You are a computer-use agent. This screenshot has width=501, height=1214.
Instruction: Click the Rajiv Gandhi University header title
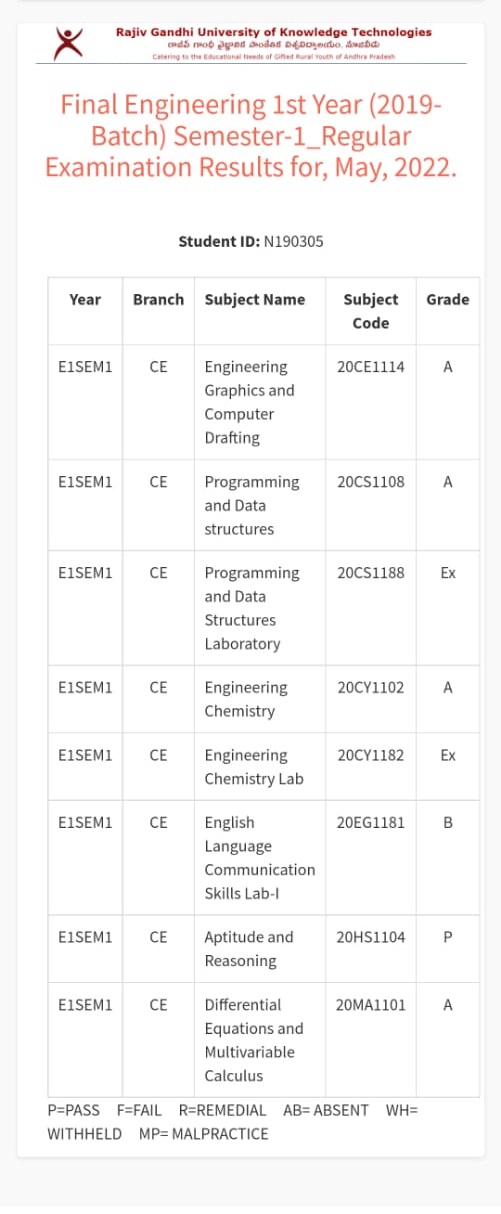click(274, 32)
